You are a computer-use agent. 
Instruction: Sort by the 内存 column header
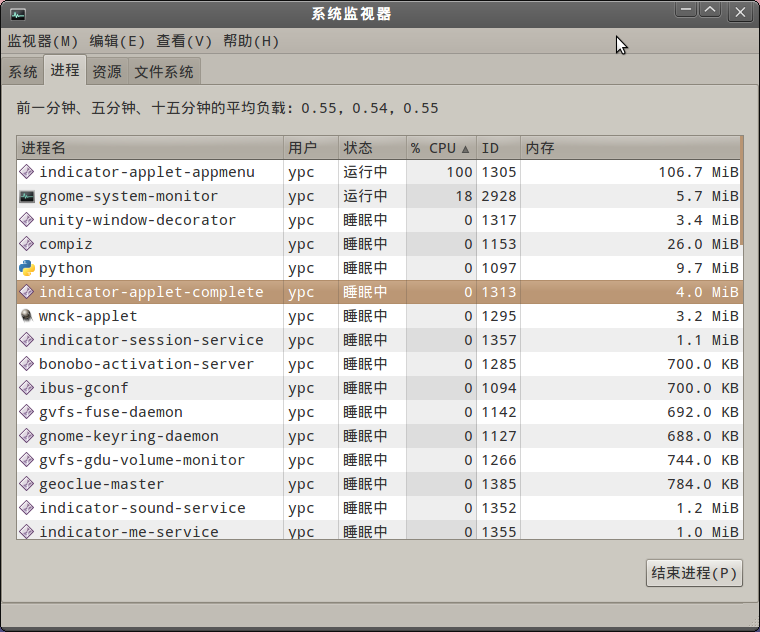[630, 148]
